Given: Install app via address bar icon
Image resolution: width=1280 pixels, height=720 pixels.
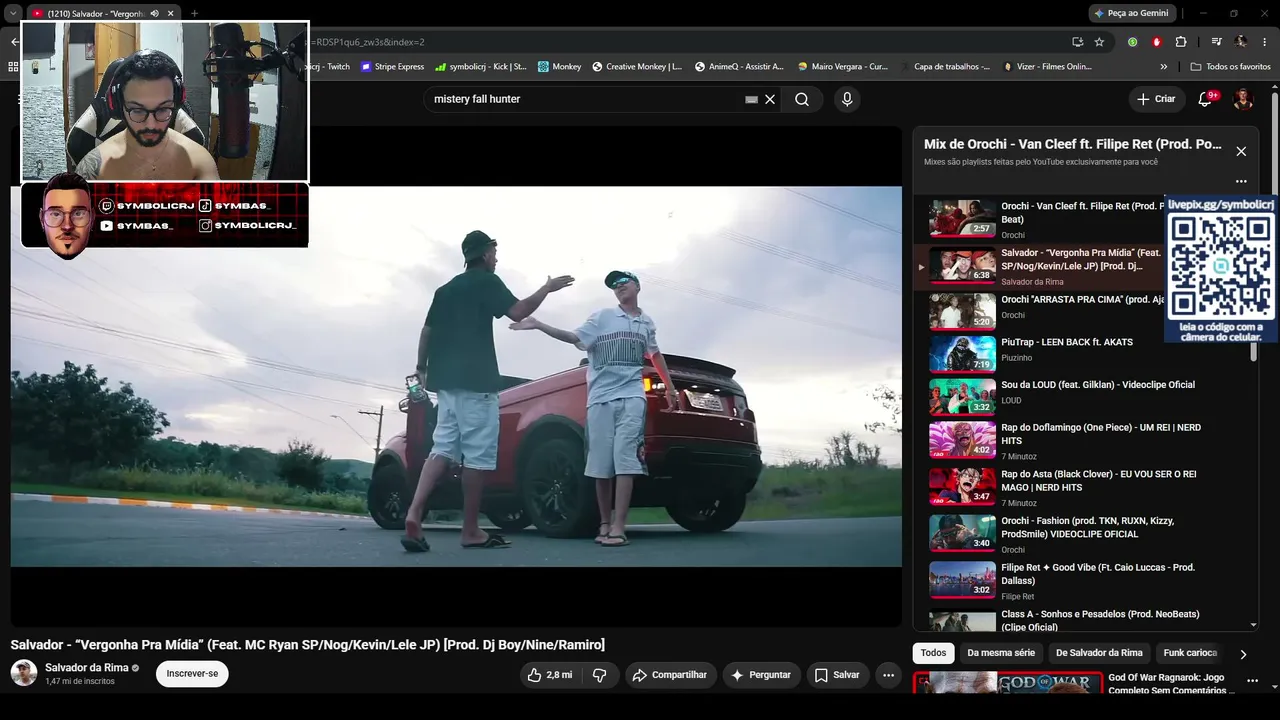Looking at the screenshot, I should [1077, 42].
